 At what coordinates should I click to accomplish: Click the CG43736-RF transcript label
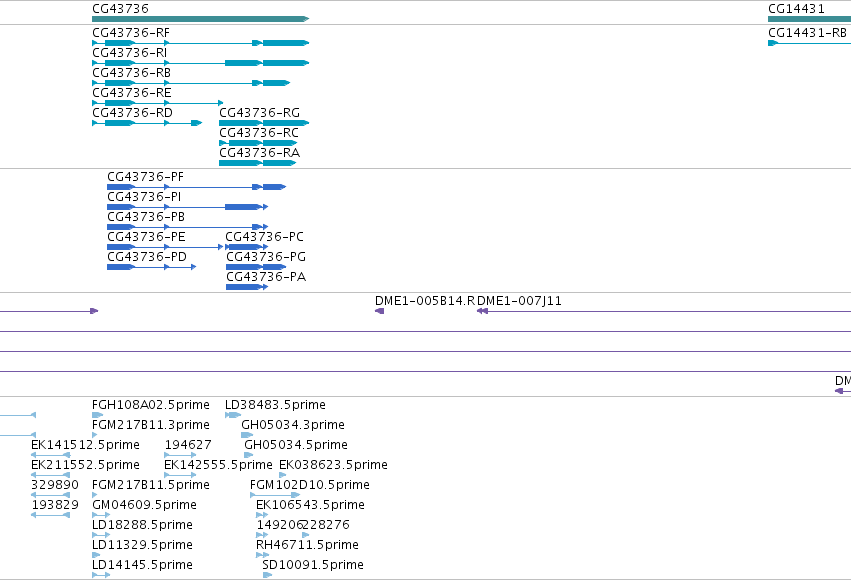(x=131, y=33)
